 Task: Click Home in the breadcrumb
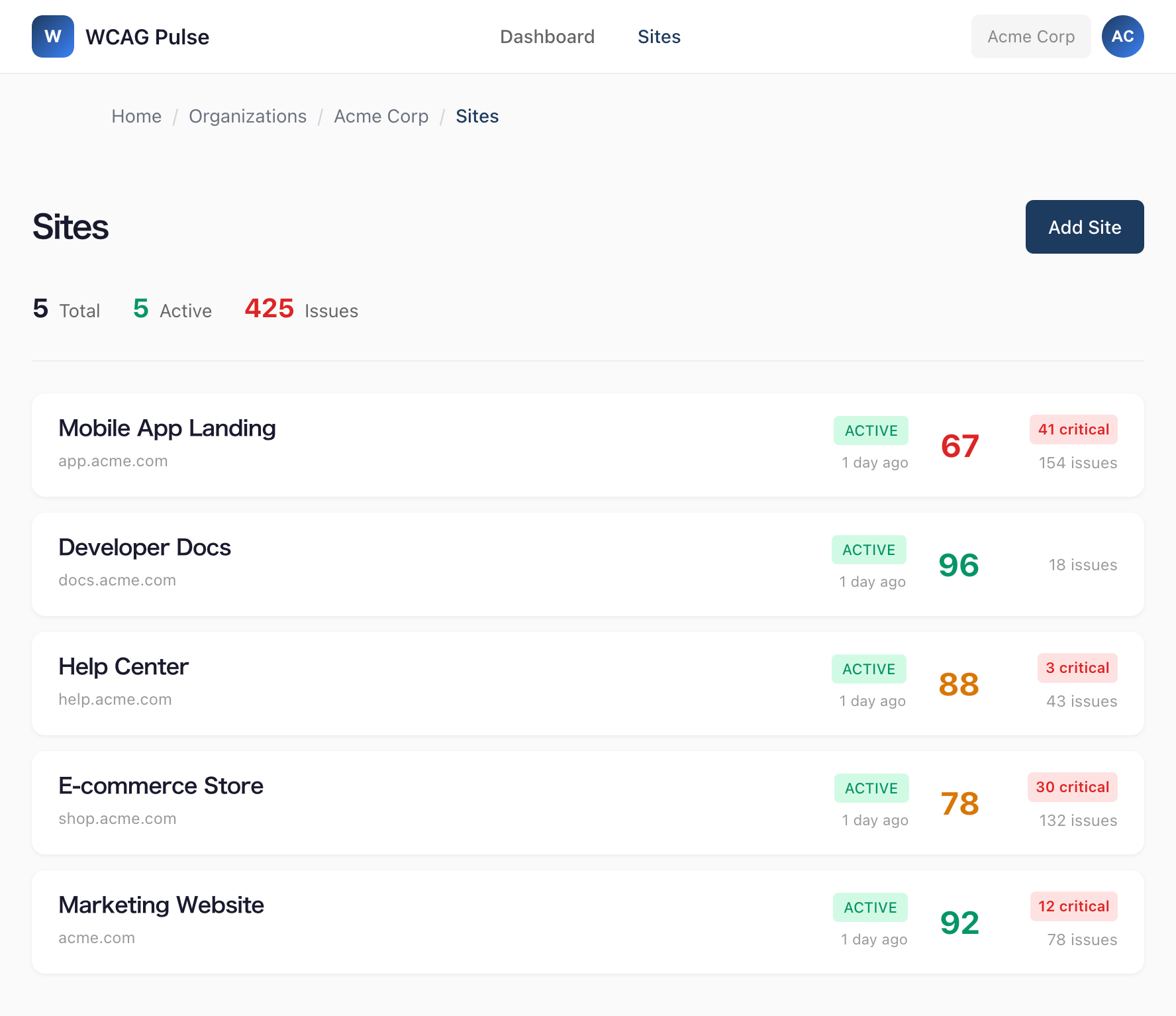click(136, 116)
